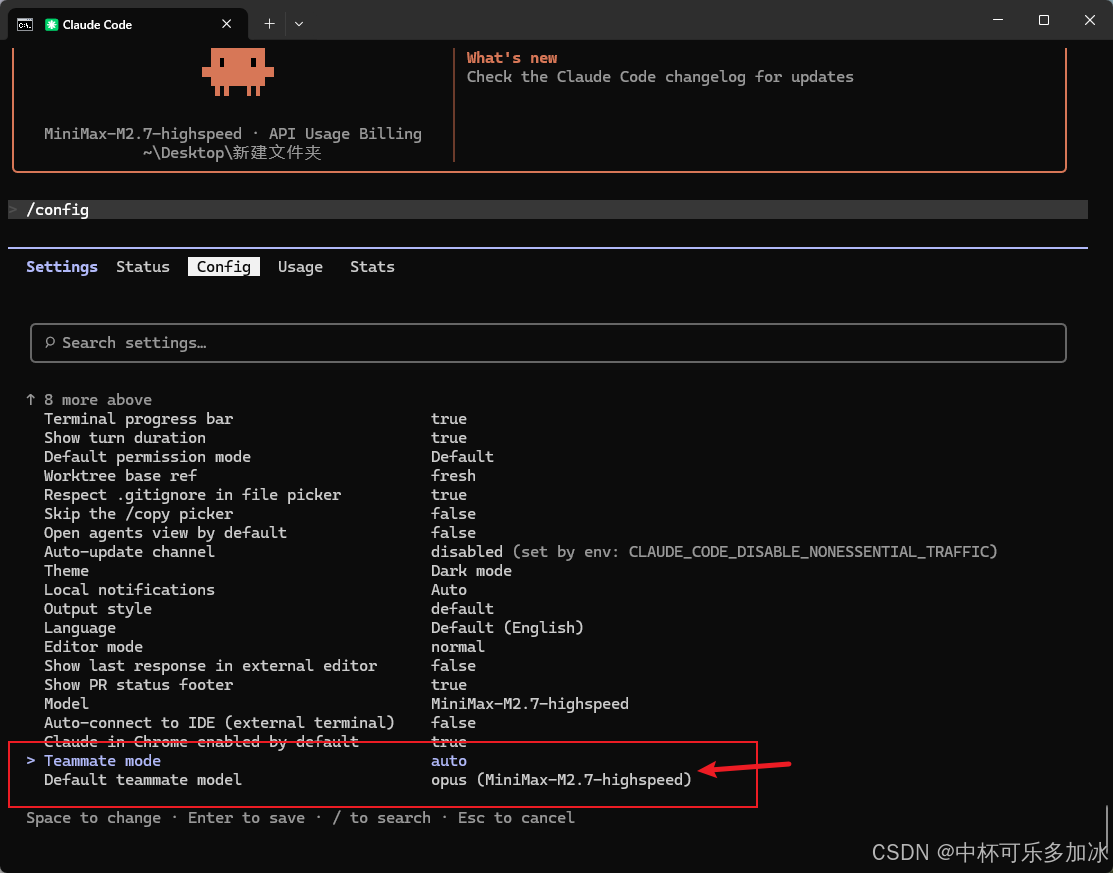Open the Stats tab
This screenshot has height=873, width=1113.
coord(372,267)
